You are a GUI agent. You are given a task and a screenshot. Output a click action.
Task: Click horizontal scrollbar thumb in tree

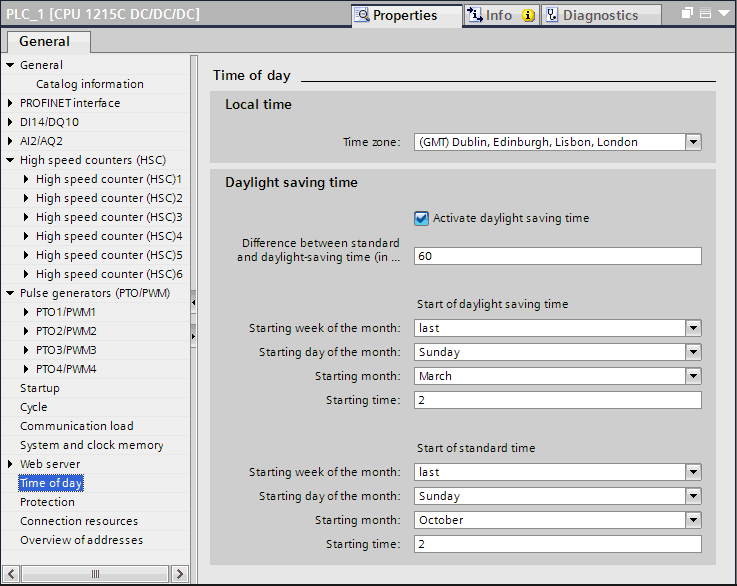pos(95,574)
